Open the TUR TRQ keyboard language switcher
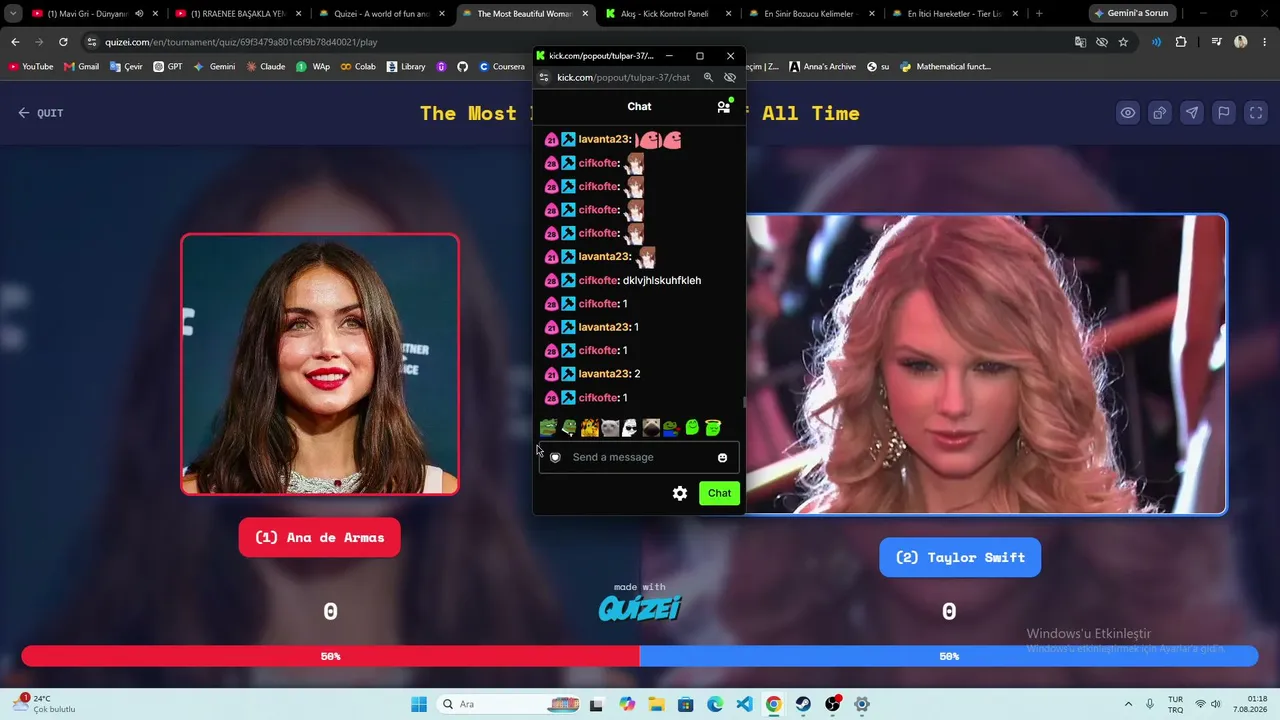Image resolution: width=1280 pixels, height=720 pixels. click(x=1176, y=704)
